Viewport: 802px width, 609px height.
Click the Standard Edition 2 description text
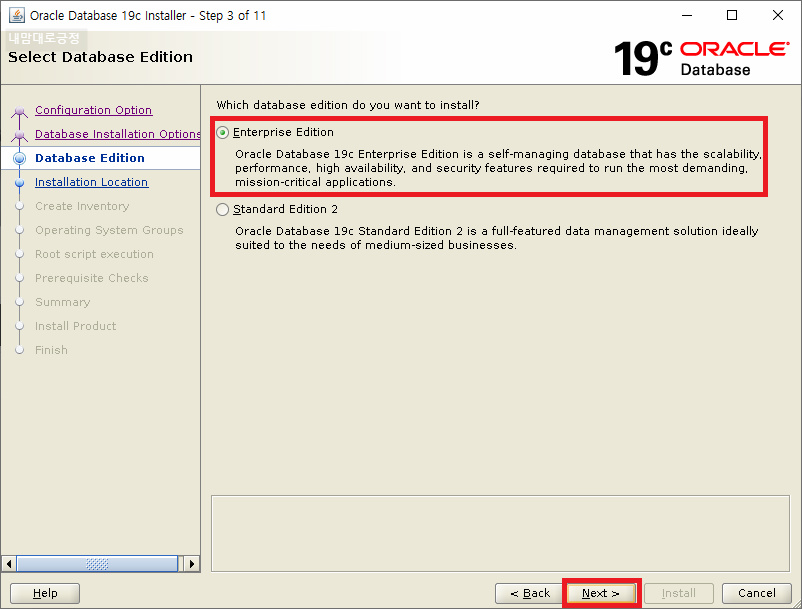point(497,238)
